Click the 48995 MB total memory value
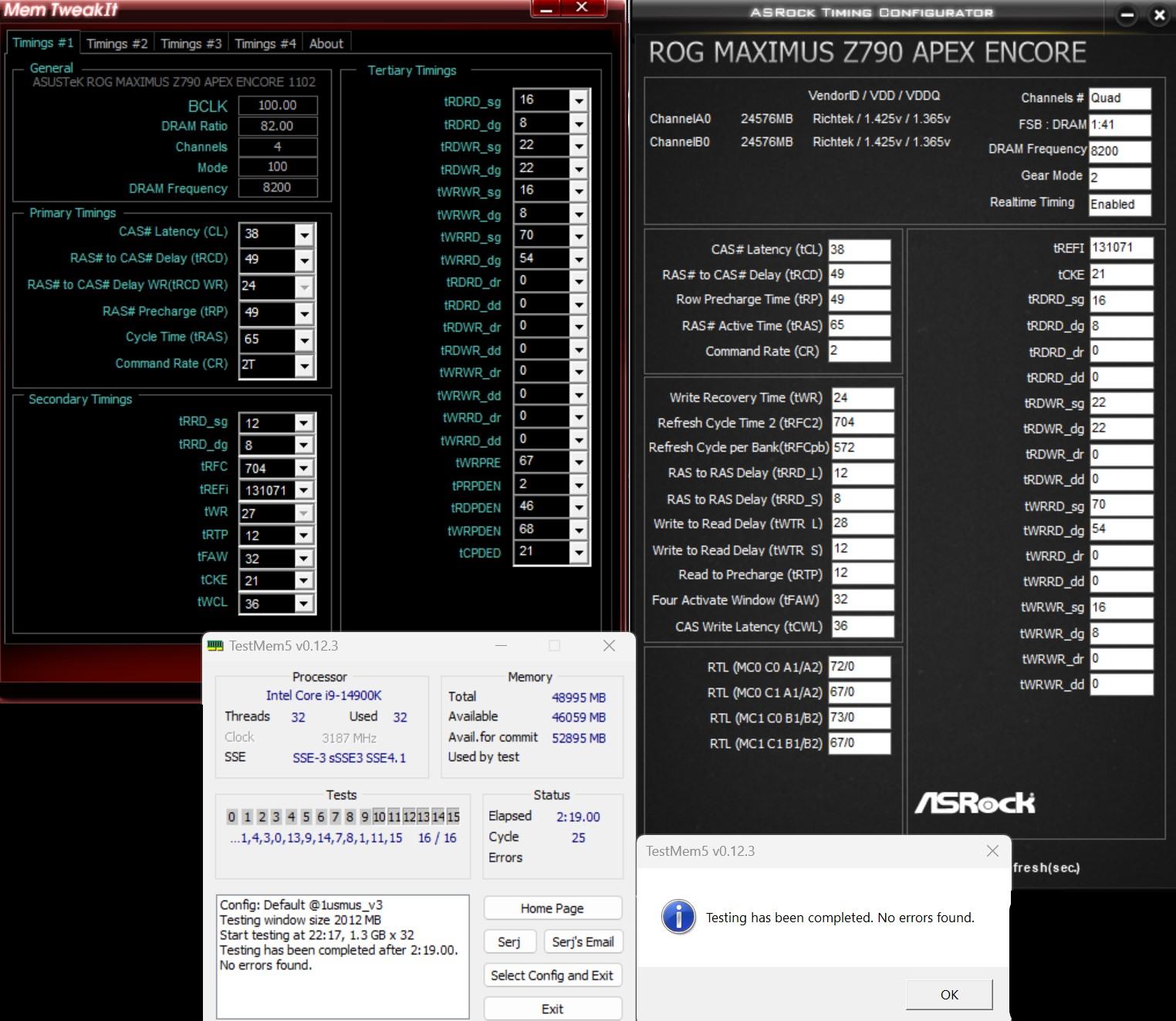 578,698
